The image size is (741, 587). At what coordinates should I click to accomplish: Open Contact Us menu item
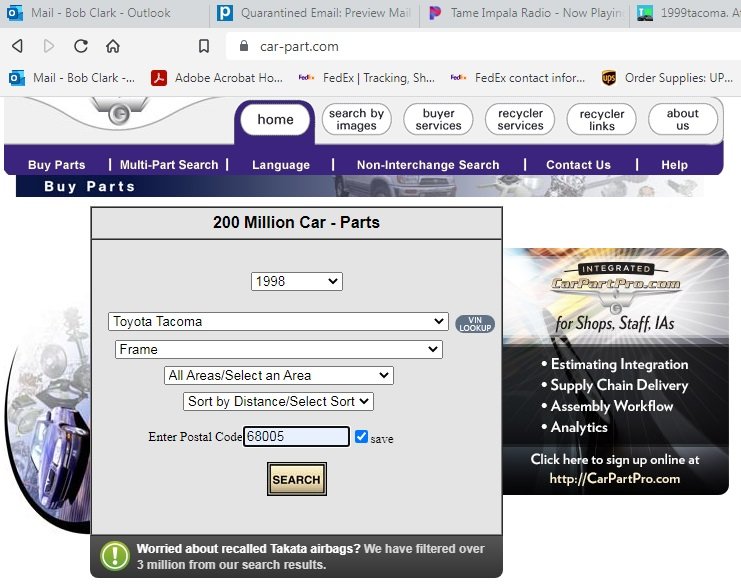[x=578, y=164]
